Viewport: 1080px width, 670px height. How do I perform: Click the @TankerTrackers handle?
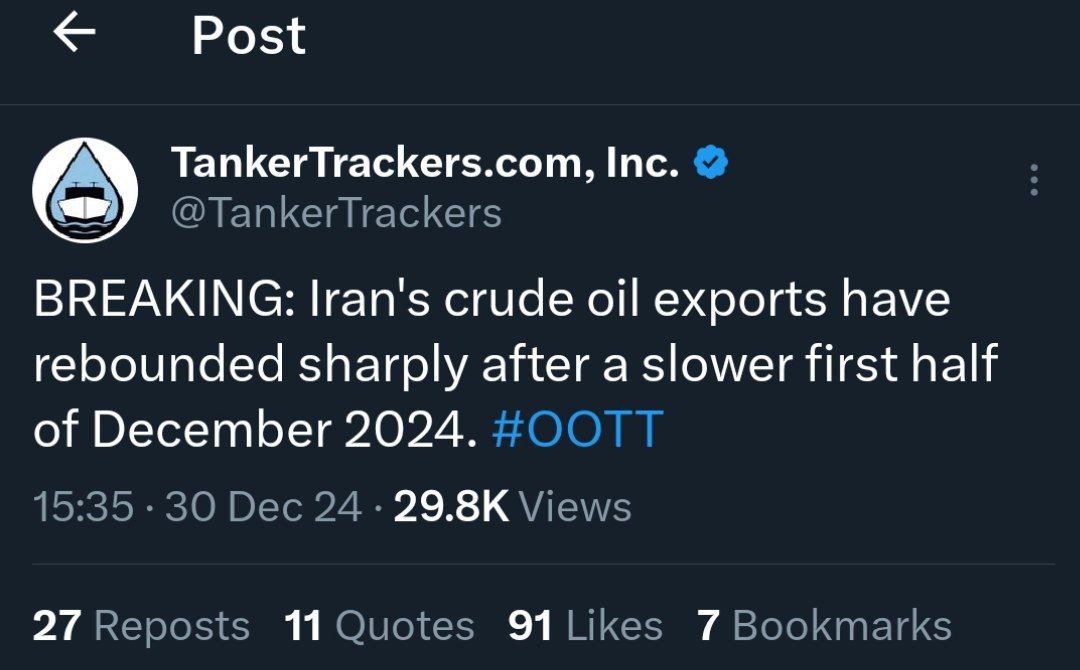click(336, 212)
